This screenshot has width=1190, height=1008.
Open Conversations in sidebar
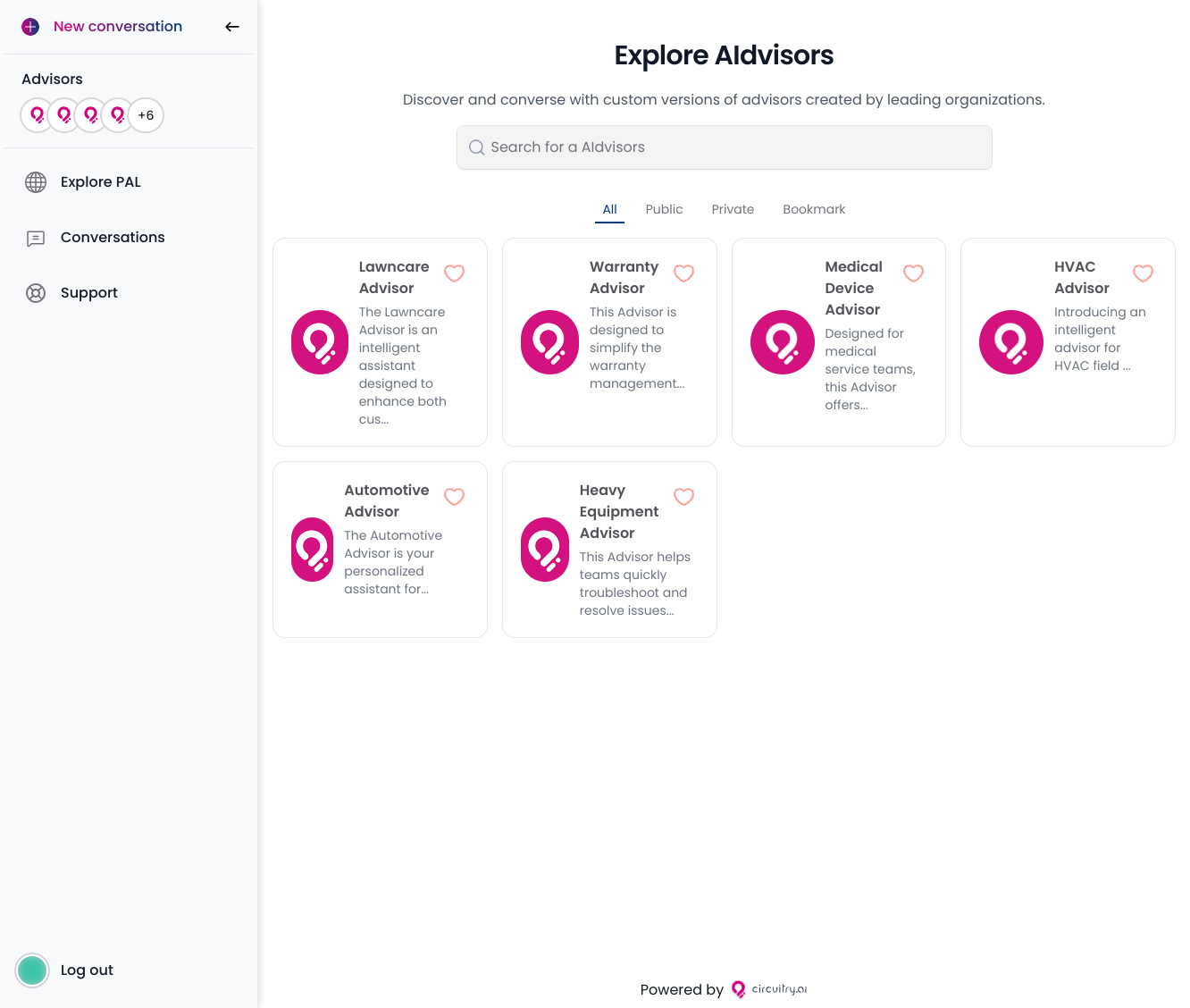coord(113,238)
